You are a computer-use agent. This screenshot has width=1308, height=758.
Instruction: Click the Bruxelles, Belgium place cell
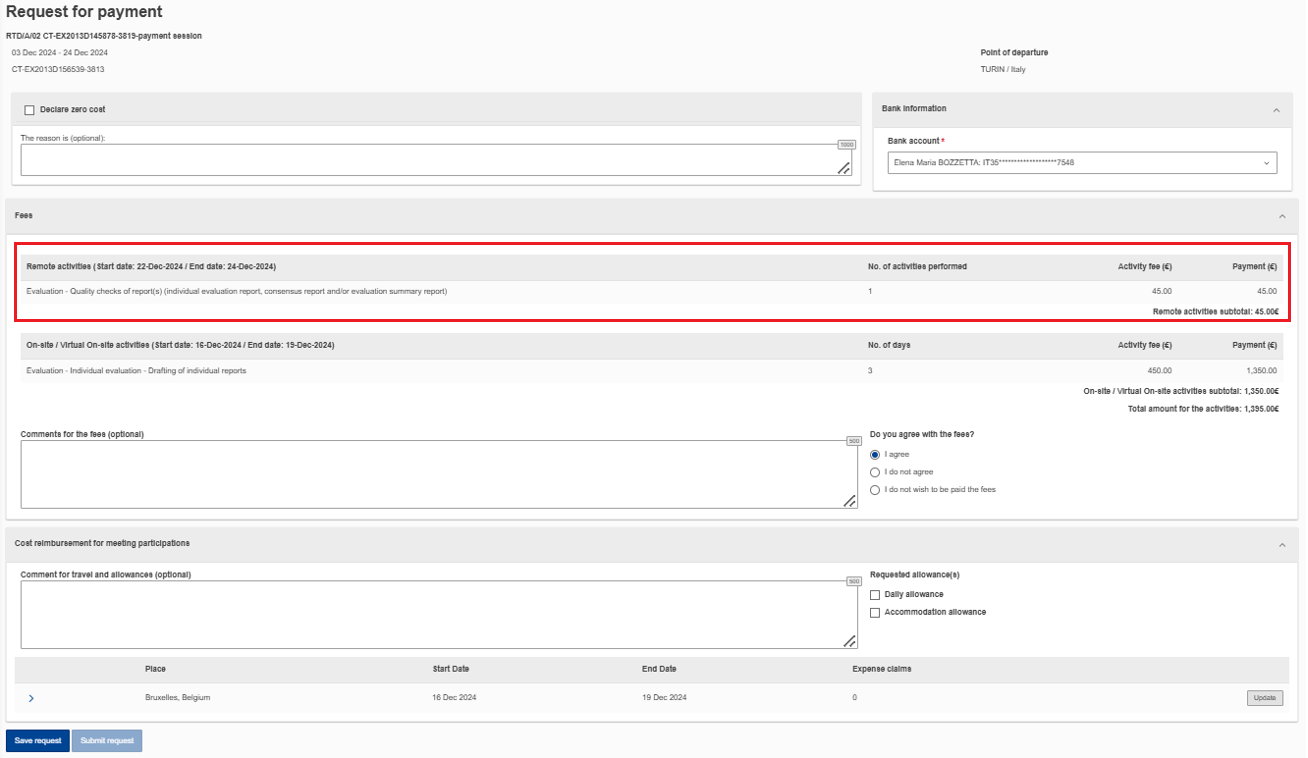click(x=178, y=697)
